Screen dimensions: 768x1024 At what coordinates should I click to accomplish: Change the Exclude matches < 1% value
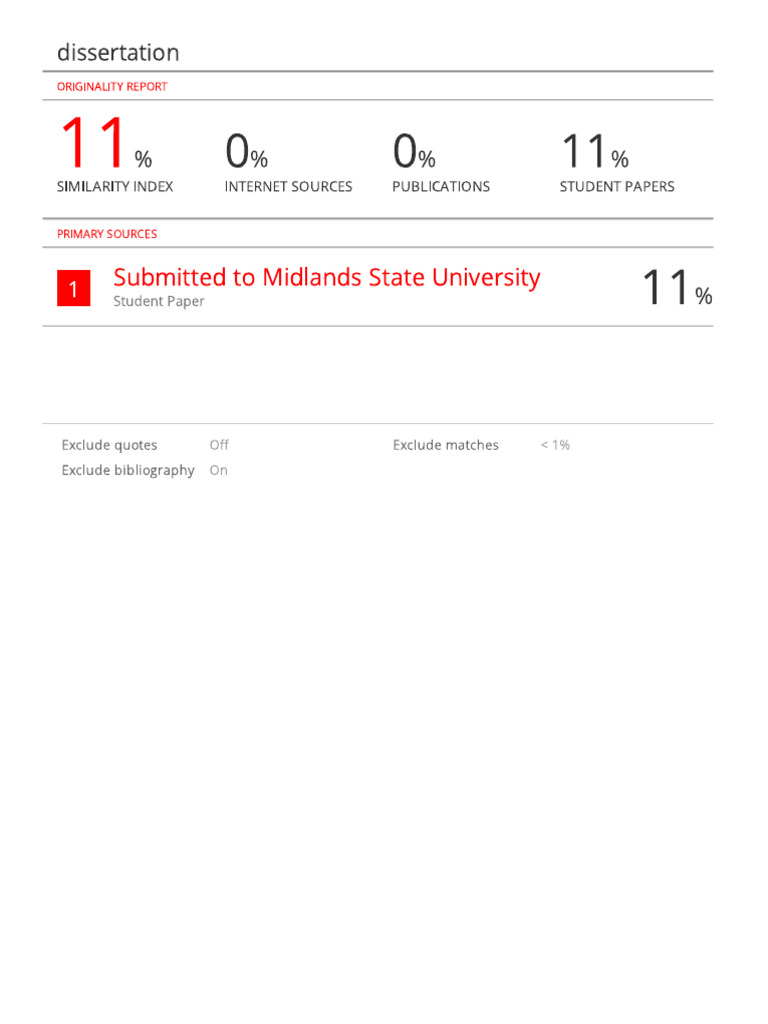coord(555,445)
